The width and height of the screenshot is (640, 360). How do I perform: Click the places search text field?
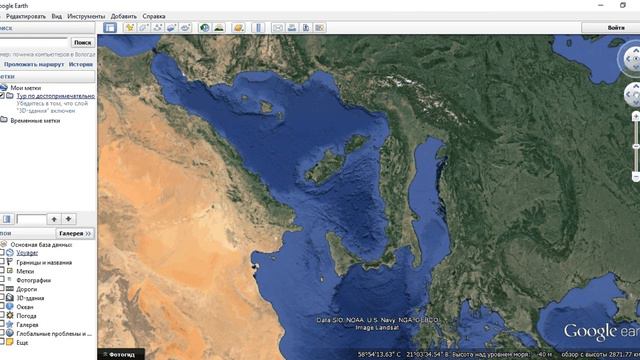[x=31, y=219]
